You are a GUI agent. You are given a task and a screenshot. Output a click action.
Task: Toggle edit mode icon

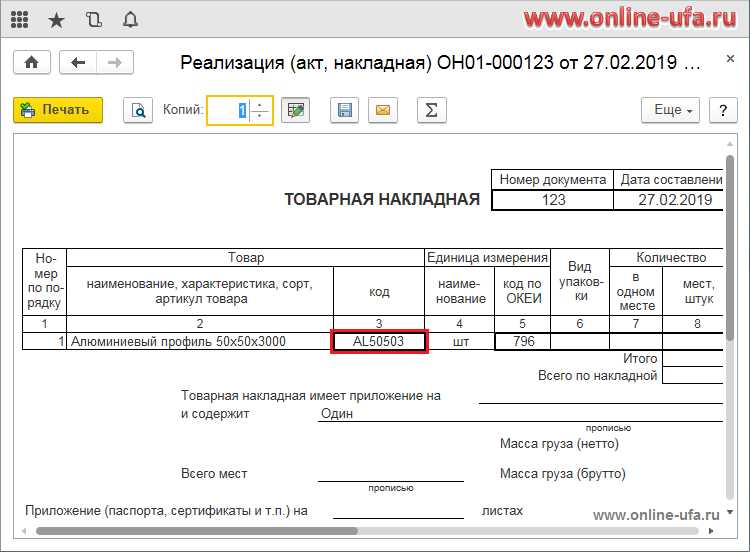(294, 110)
